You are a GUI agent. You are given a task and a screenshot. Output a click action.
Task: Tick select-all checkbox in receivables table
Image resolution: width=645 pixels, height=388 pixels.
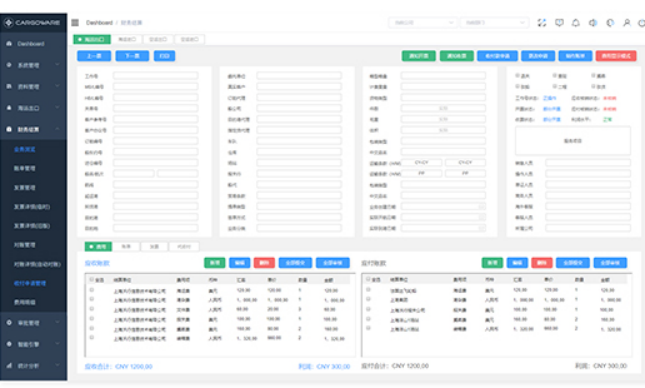pos(92,279)
